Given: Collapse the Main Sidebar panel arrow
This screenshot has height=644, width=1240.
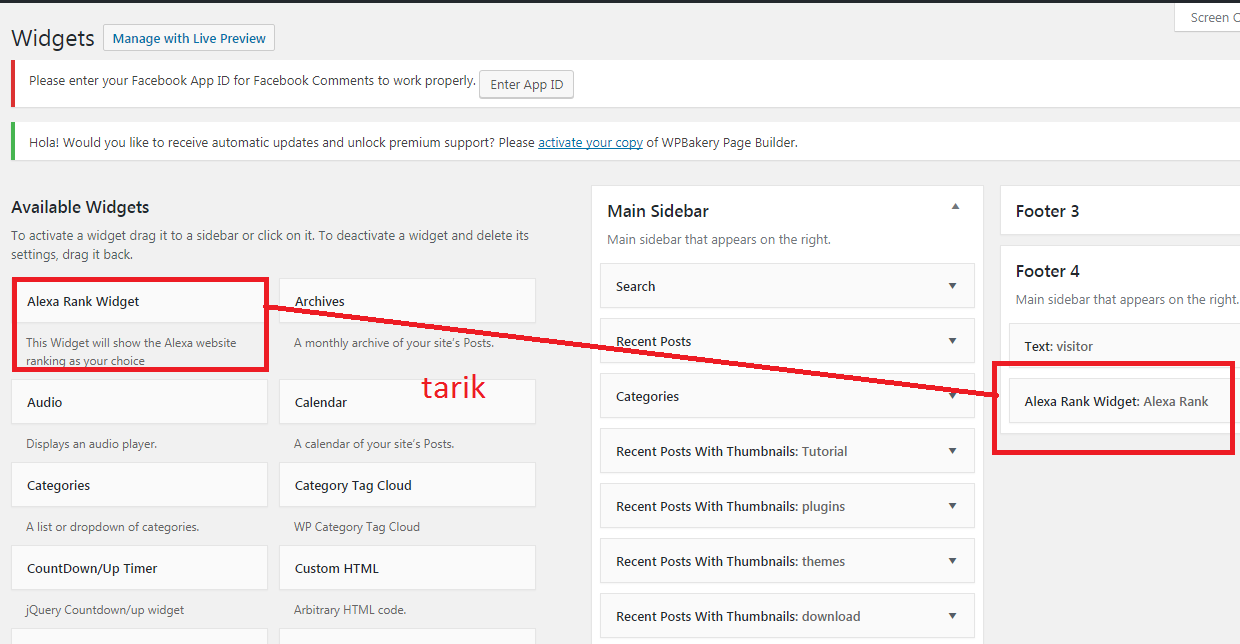Looking at the screenshot, I should click(955, 207).
